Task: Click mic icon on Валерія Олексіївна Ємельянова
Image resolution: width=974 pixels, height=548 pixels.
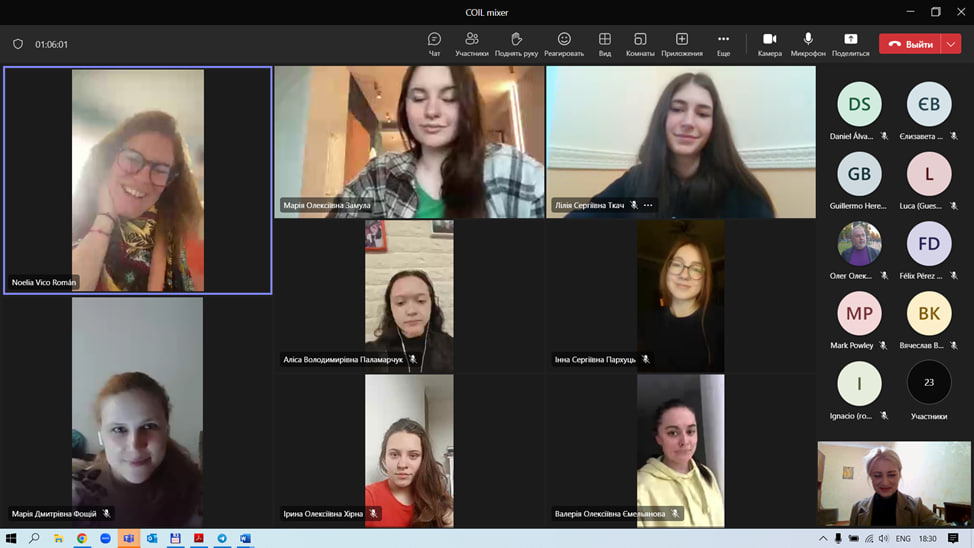Action: (675, 514)
